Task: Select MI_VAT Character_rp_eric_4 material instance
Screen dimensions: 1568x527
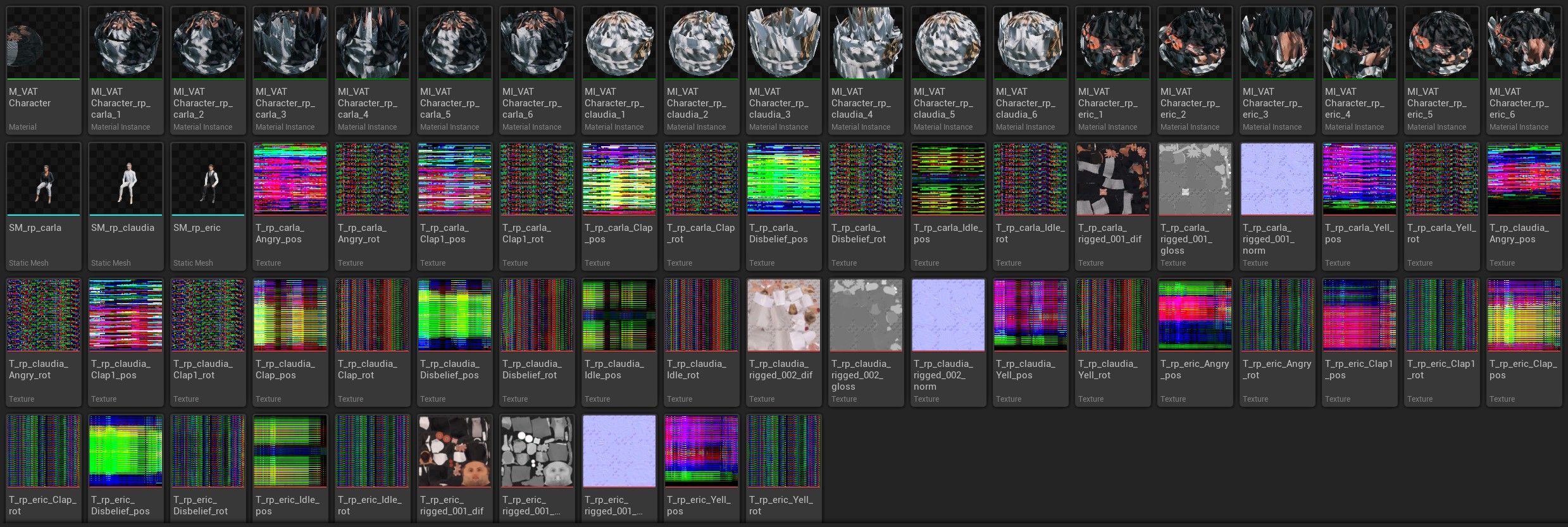Action: click(1360, 70)
